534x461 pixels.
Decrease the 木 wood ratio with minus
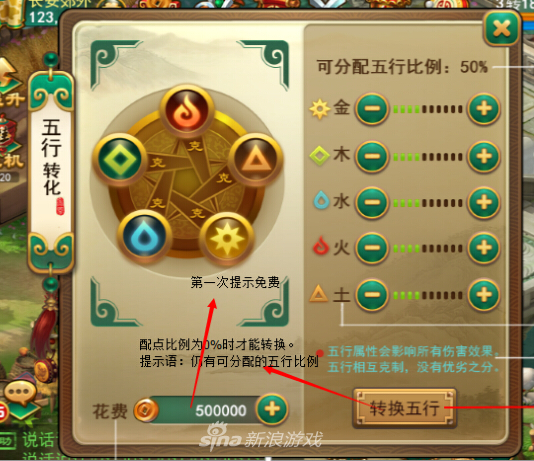click(372, 156)
